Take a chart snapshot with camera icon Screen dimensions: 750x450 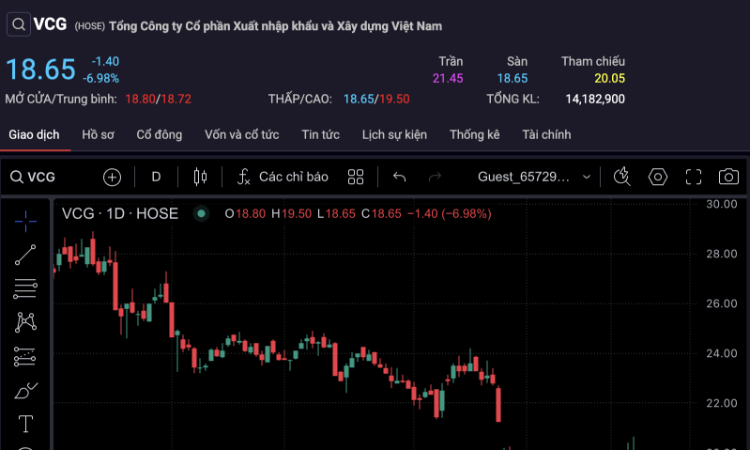[729, 177]
